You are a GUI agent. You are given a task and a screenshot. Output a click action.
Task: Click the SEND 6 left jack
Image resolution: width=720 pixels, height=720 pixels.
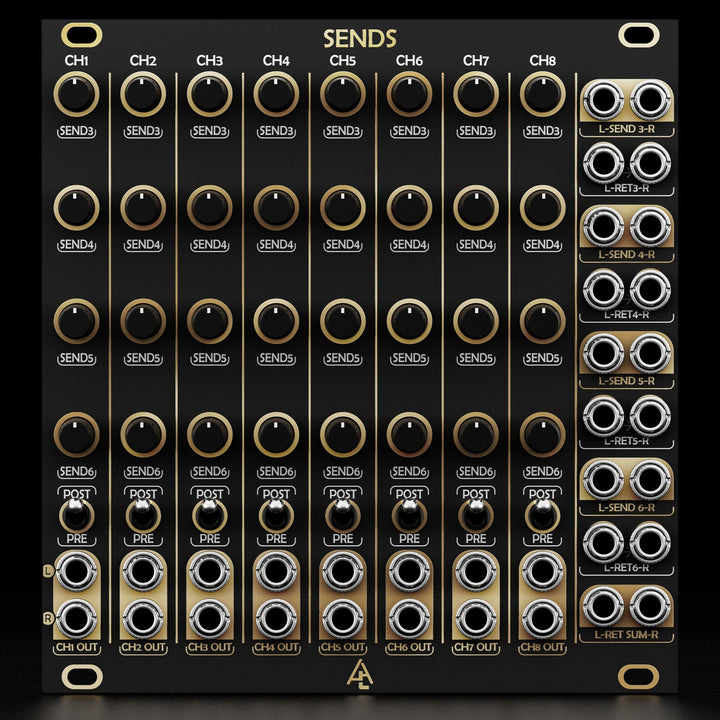603,479
